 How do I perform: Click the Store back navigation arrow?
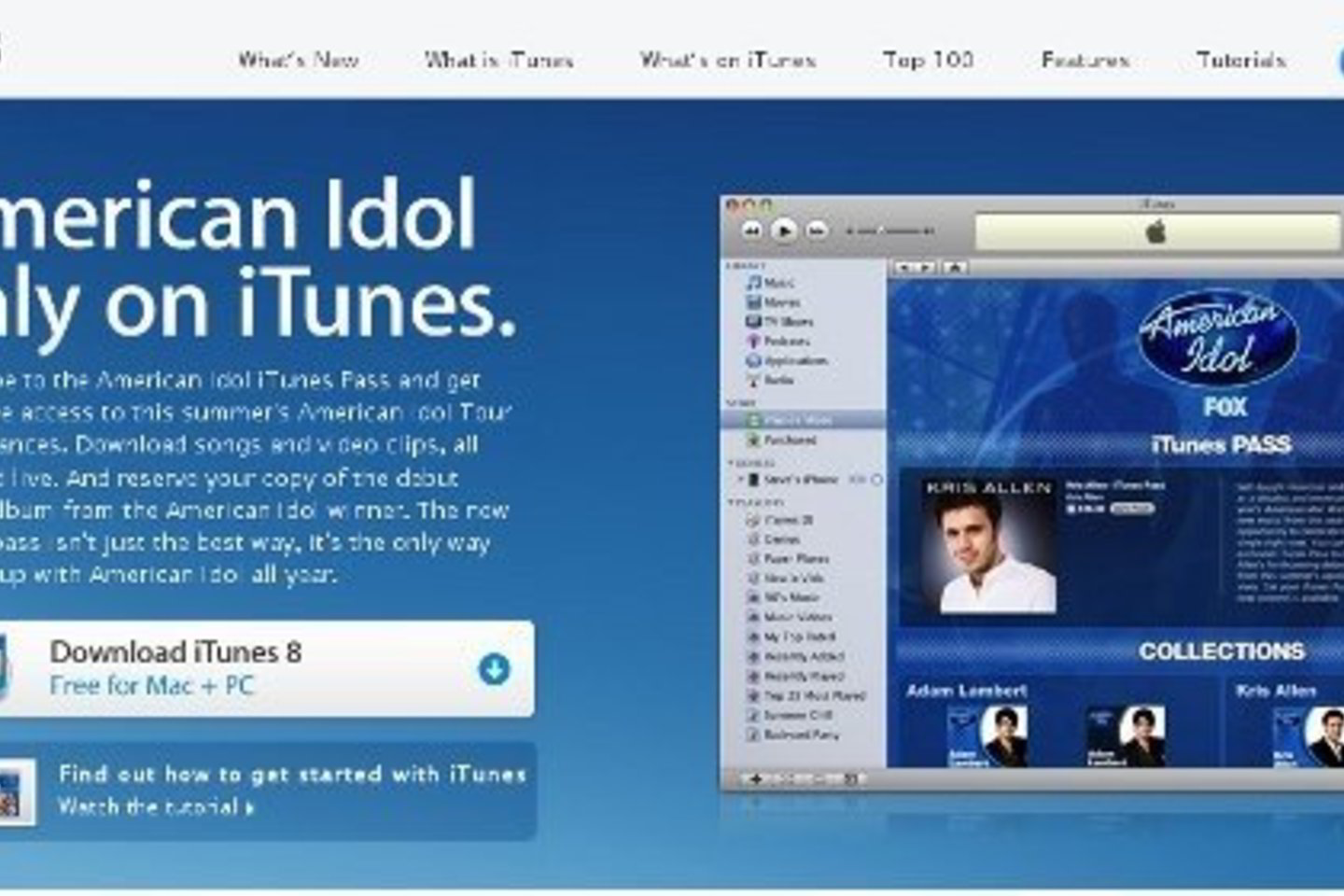(x=903, y=268)
